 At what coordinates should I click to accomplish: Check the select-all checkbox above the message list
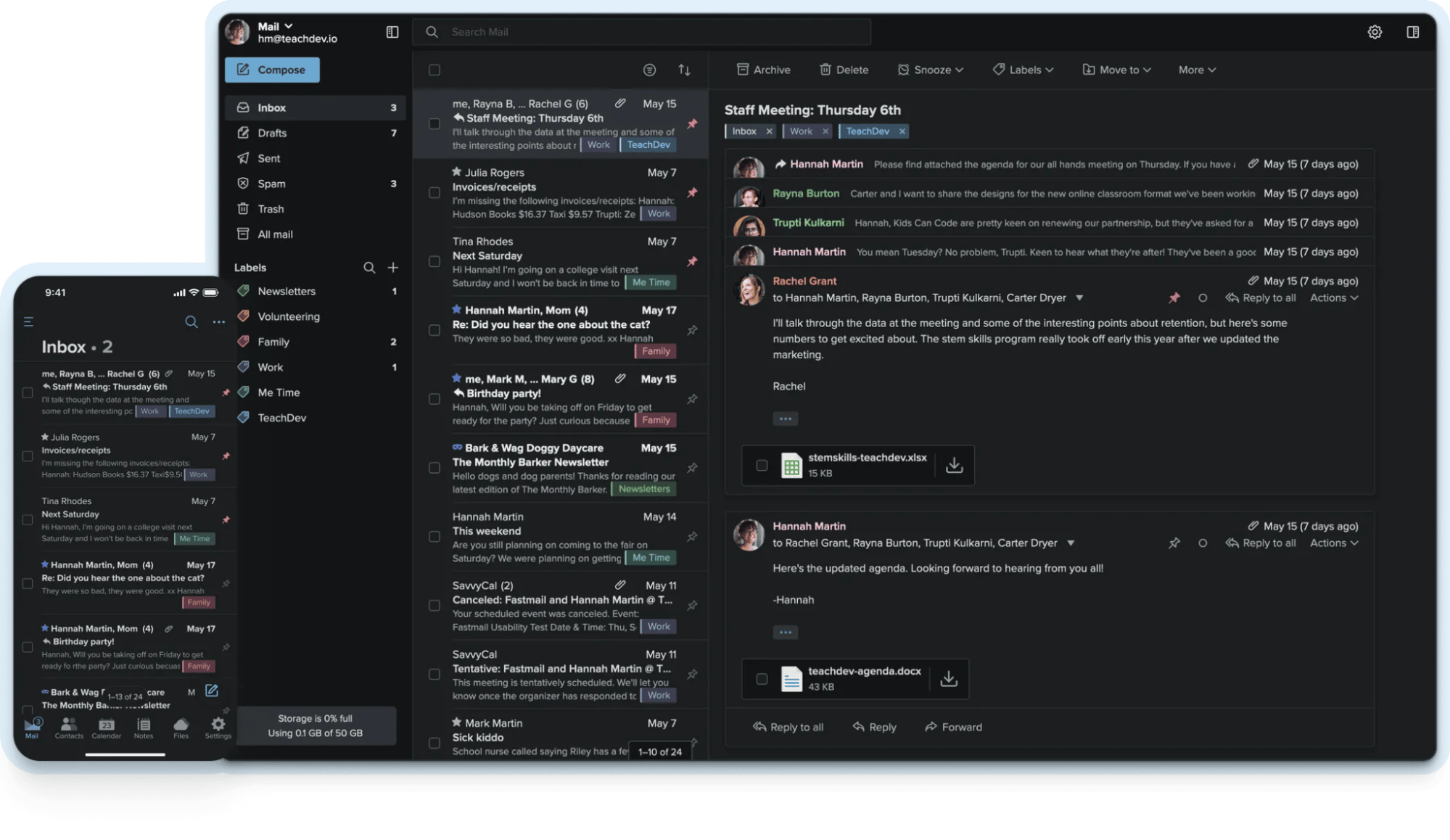tap(434, 70)
